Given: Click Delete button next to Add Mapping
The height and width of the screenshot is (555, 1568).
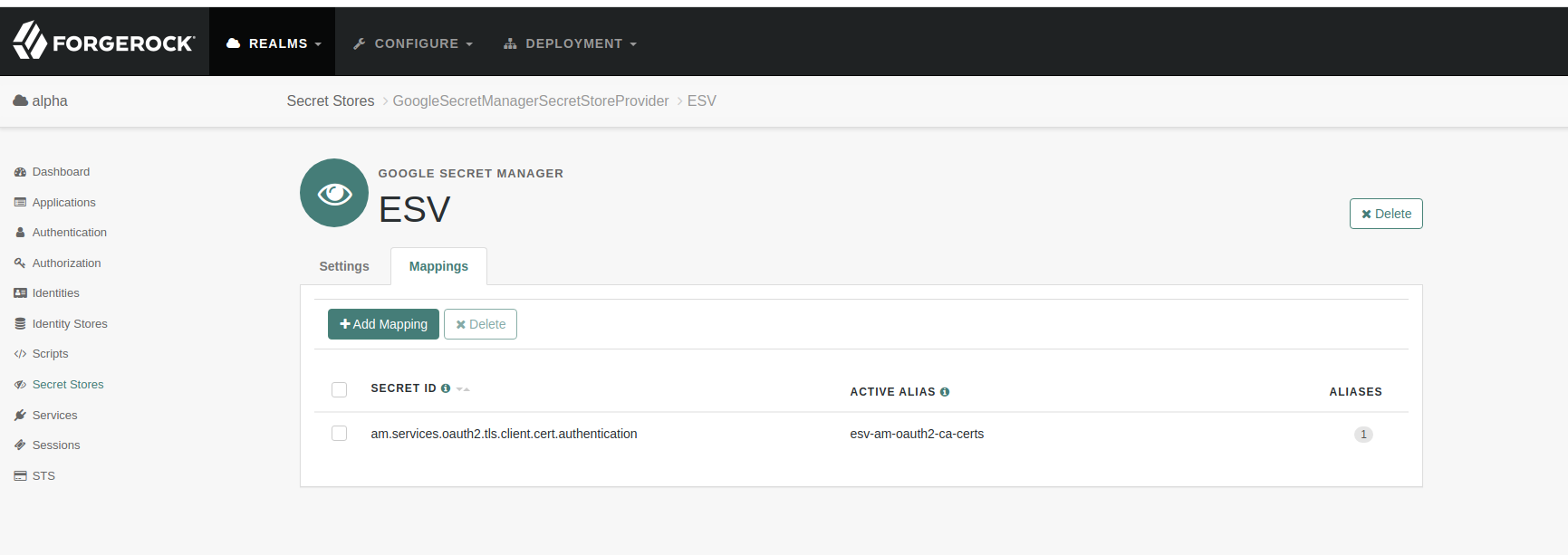Looking at the screenshot, I should coord(480,324).
